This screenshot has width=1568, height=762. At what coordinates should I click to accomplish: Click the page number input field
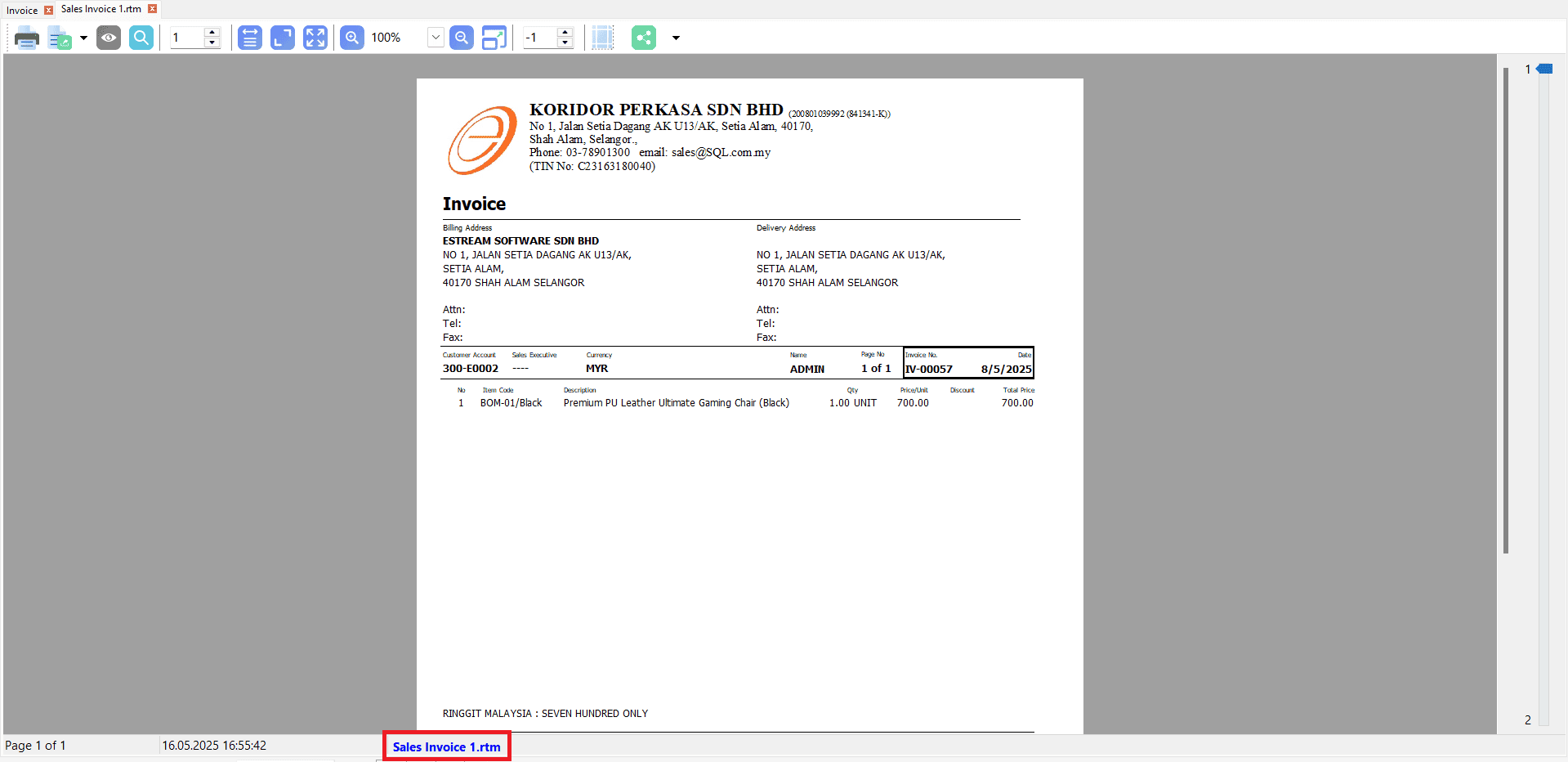[185, 38]
